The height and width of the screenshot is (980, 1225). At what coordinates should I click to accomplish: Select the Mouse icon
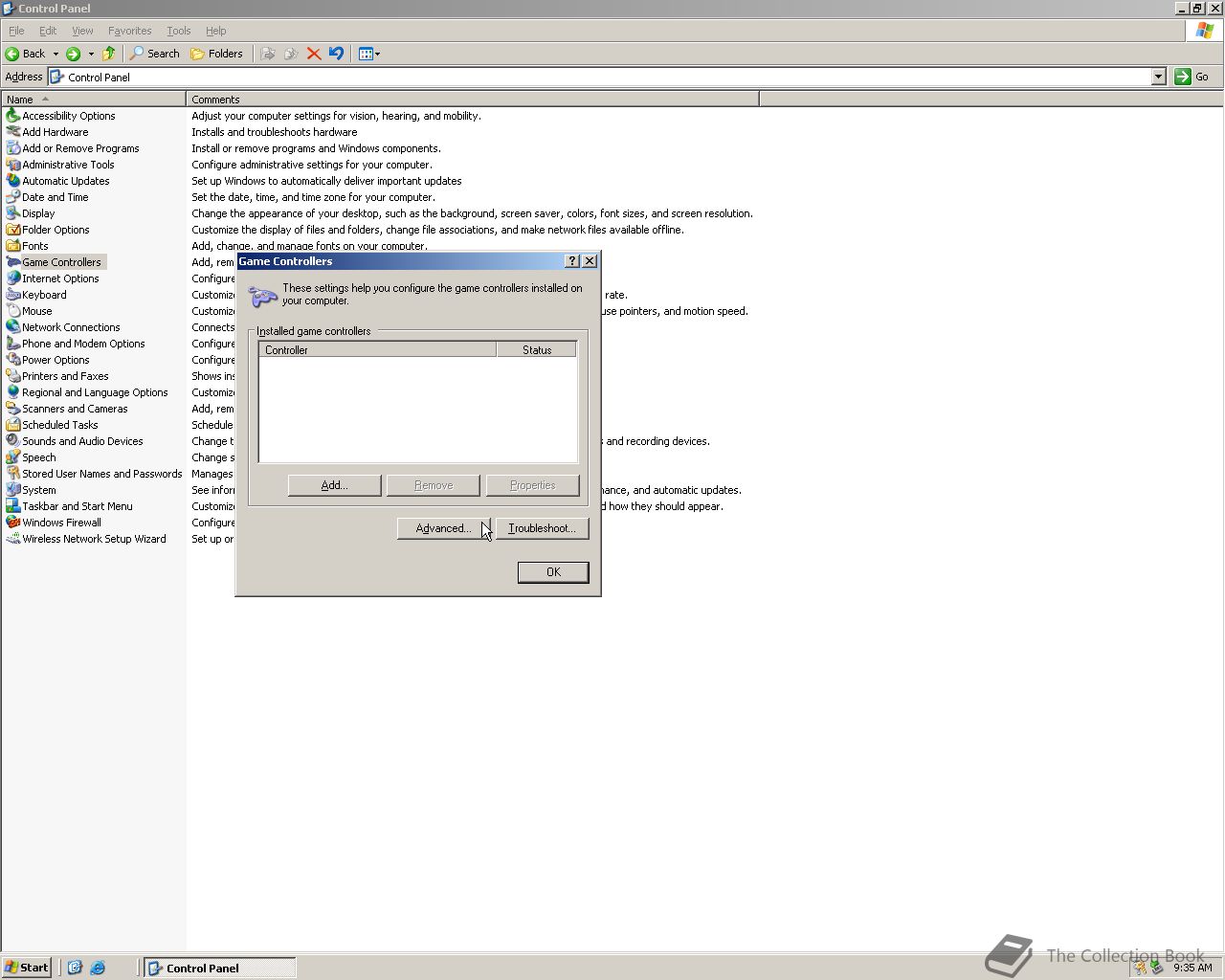pyautogui.click(x=12, y=311)
